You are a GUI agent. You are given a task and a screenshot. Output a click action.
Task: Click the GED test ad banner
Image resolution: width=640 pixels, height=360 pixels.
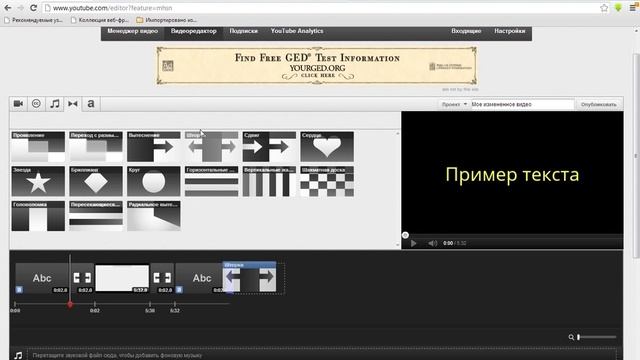click(317, 65)
